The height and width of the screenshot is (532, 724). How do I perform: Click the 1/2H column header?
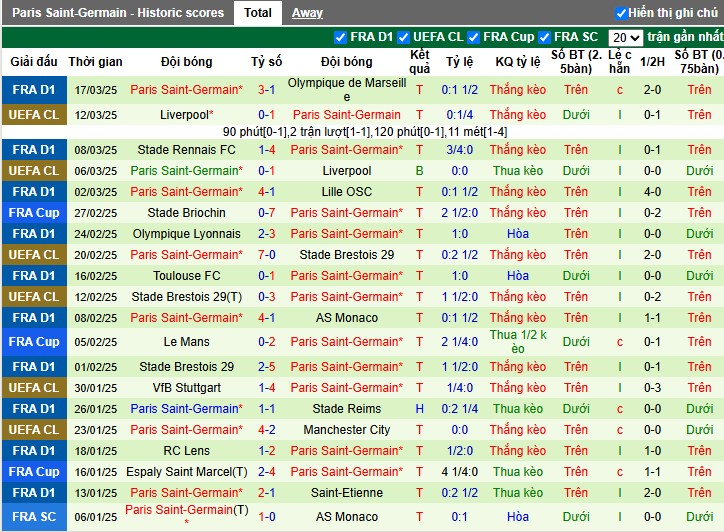click(652, 62)
